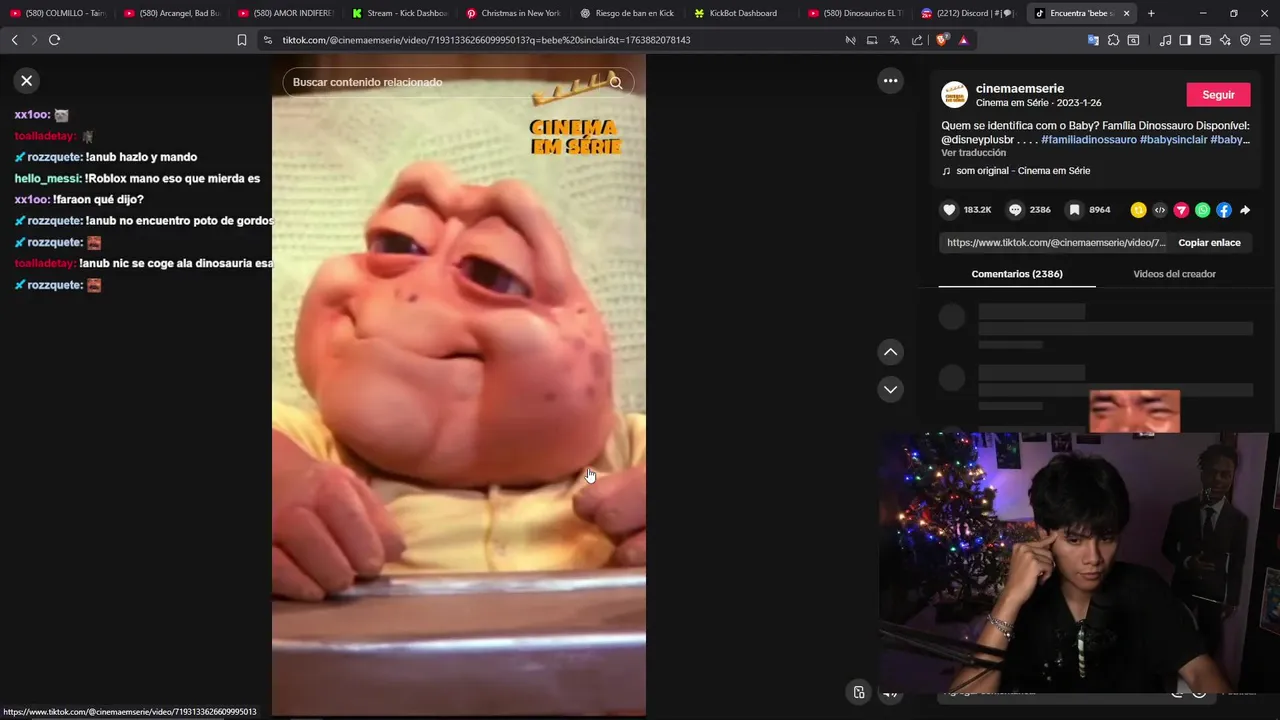Click the yellow repost icon
This screenshot has height=720, width=1280.
[x=1138, y=210]
